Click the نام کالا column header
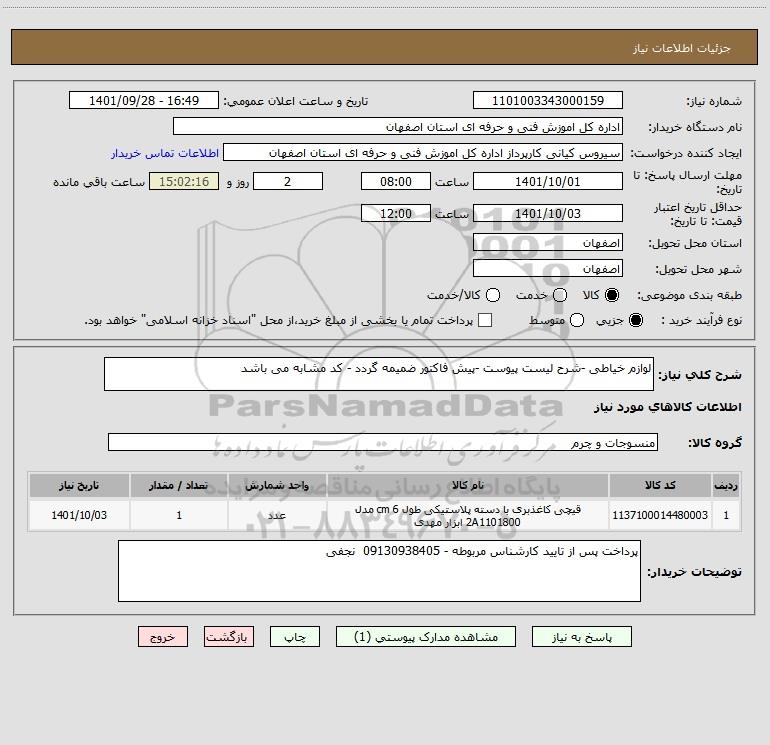Image resolution: width=770 pixels, height=745 pixels. point(468,485)
